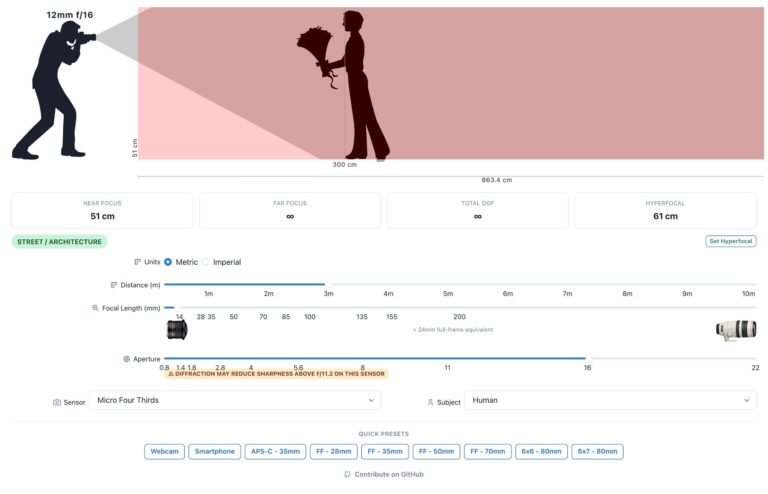768x494 pixels.
Task: Click the Sensor camera icon
Action: coord(57,402)
